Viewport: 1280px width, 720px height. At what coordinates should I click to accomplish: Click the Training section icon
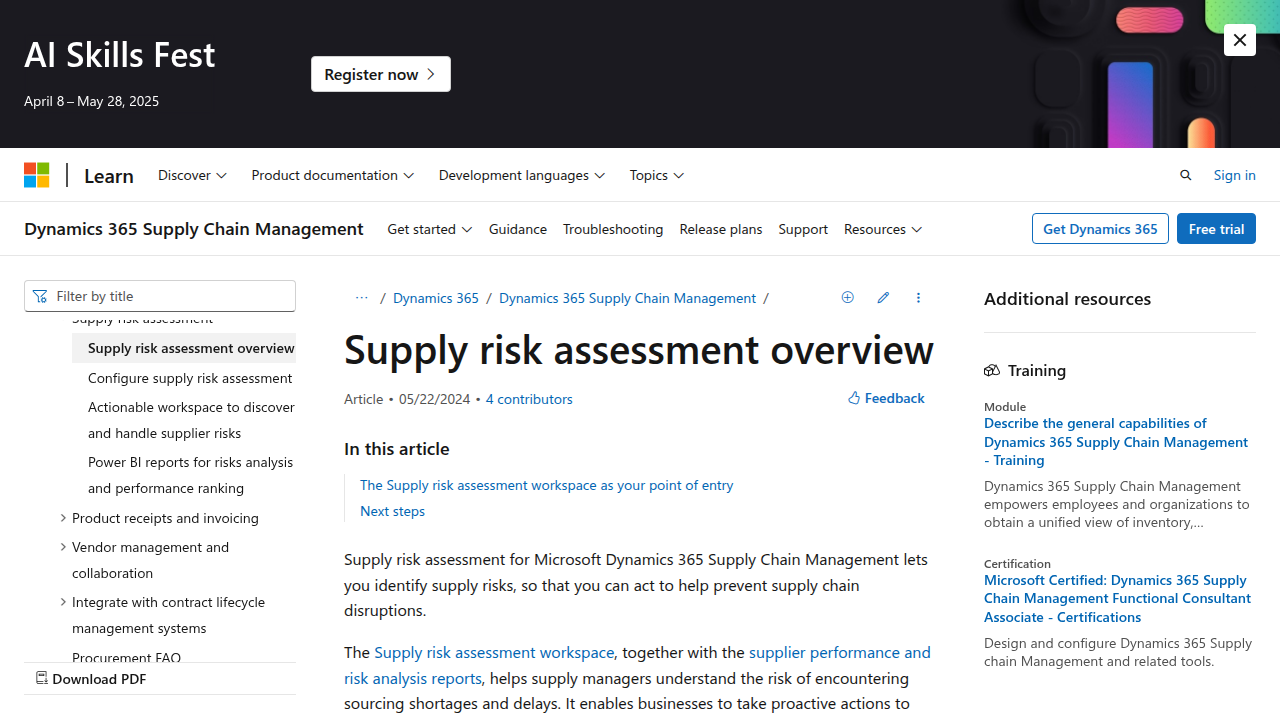(992, 370)
